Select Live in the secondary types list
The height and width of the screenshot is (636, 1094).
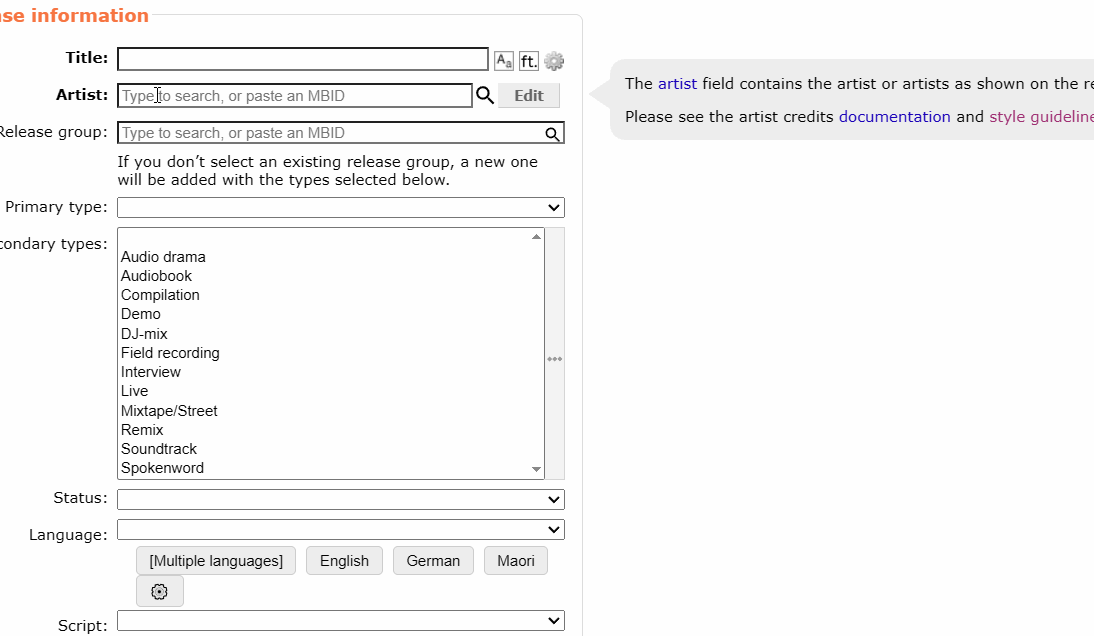(134, 391)
